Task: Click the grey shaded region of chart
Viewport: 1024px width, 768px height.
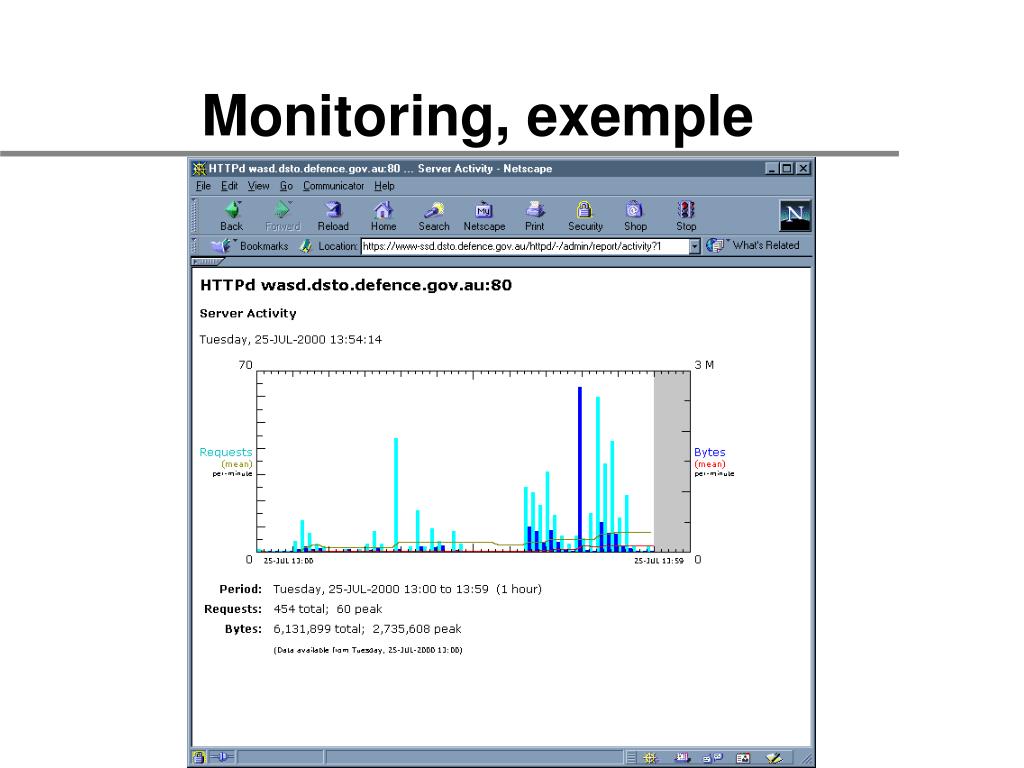Action: coord(671,461)
